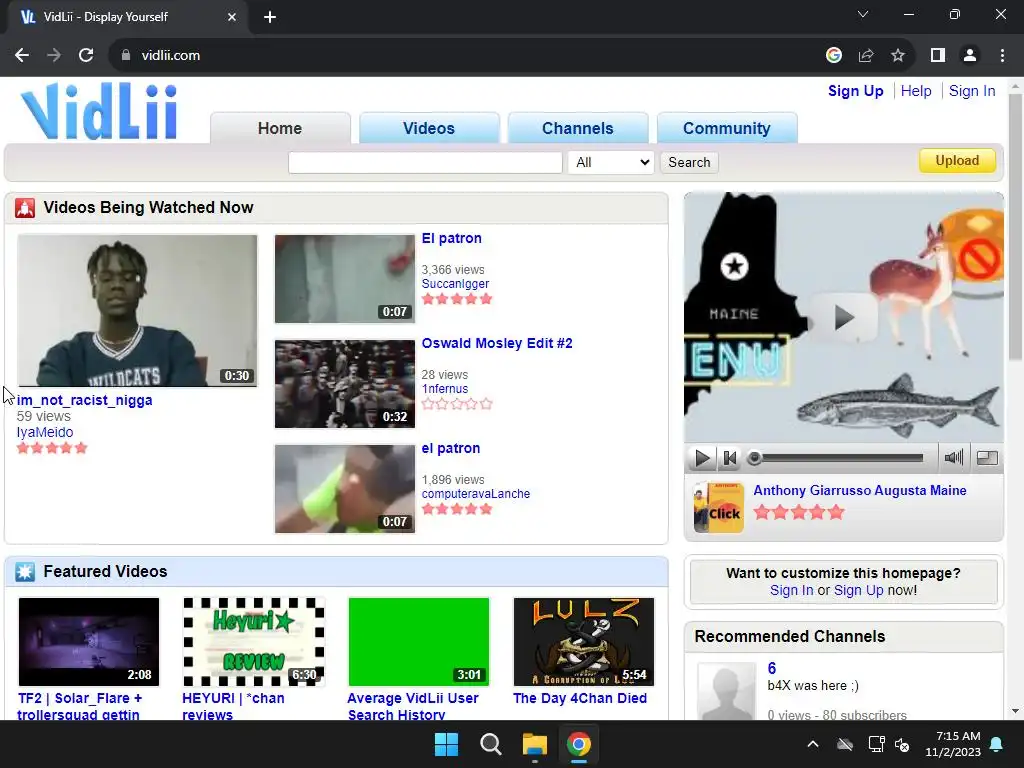Open the computeravaLanche channel link
1024x768 pixels.
[475, 494]
